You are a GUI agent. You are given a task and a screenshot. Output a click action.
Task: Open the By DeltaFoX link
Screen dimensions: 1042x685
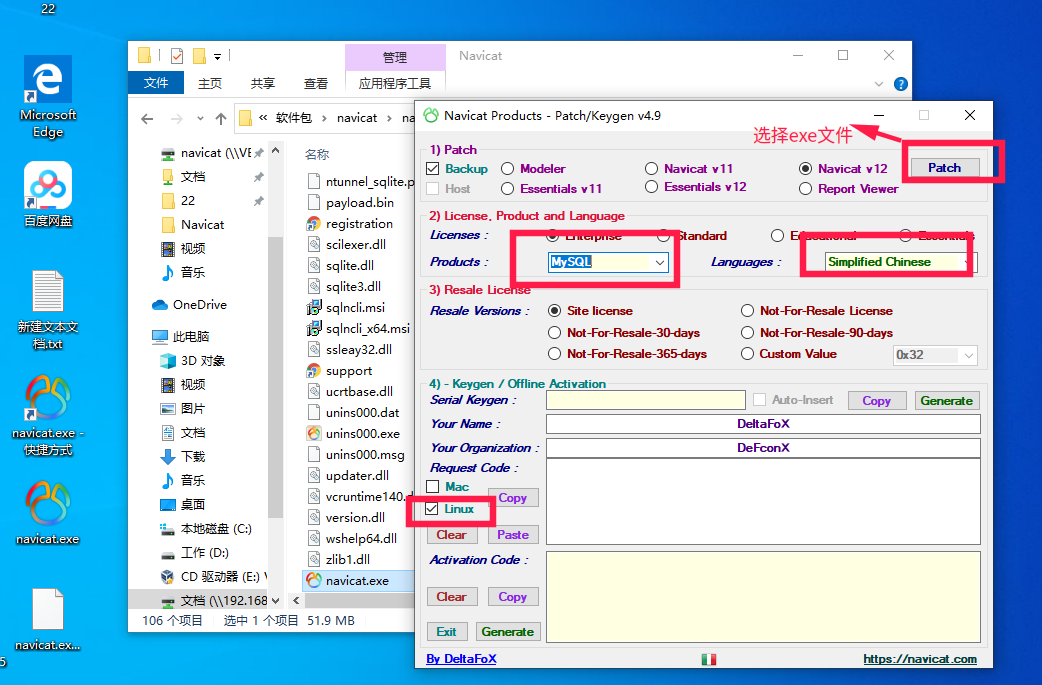pos(461,658)
